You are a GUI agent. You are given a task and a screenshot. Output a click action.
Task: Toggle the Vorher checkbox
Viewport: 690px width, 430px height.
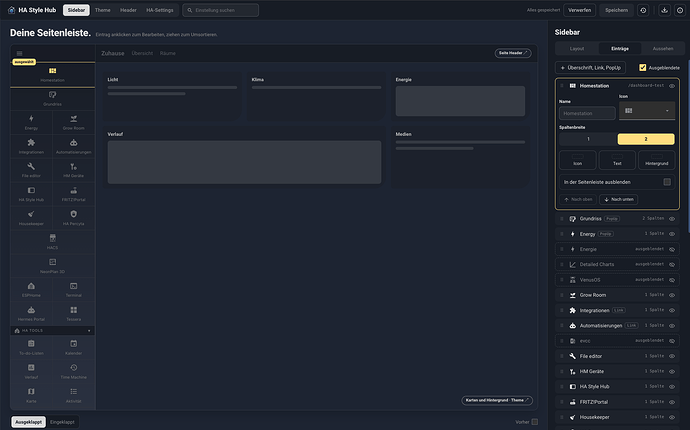click(535, 422)
